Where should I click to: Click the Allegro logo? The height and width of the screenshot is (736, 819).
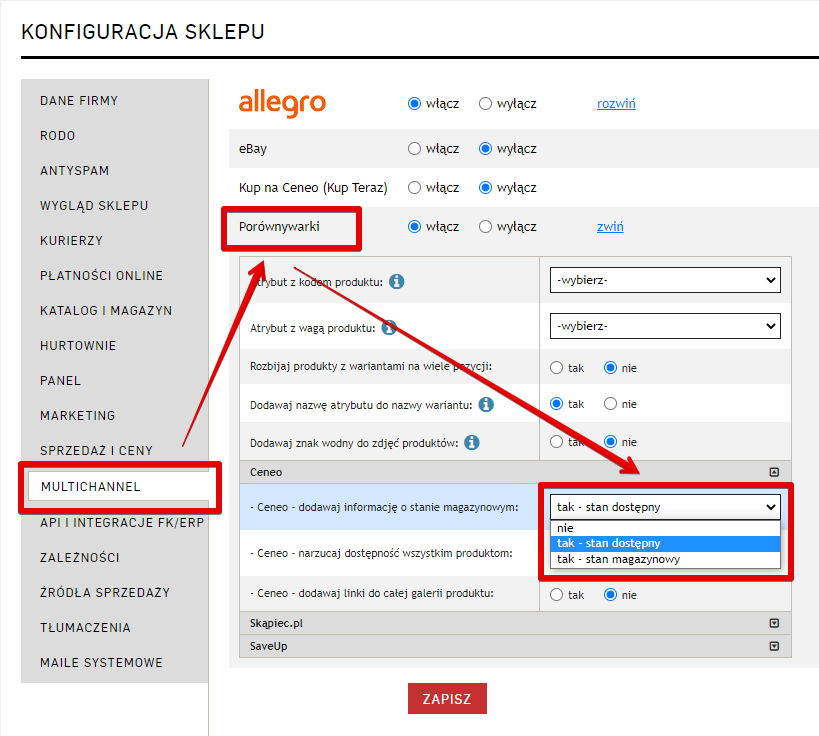pos(282,104)
